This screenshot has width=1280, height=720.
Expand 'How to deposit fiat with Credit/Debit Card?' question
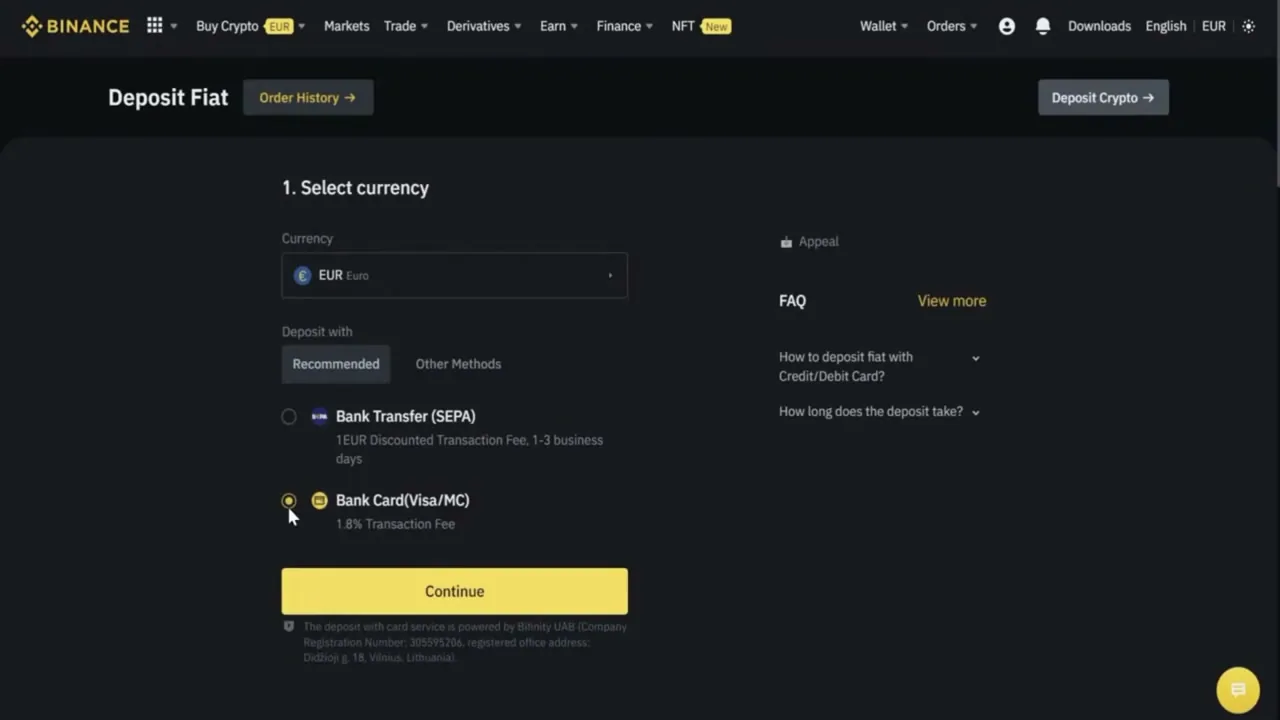pyautogui.click(x=879, y=366)
